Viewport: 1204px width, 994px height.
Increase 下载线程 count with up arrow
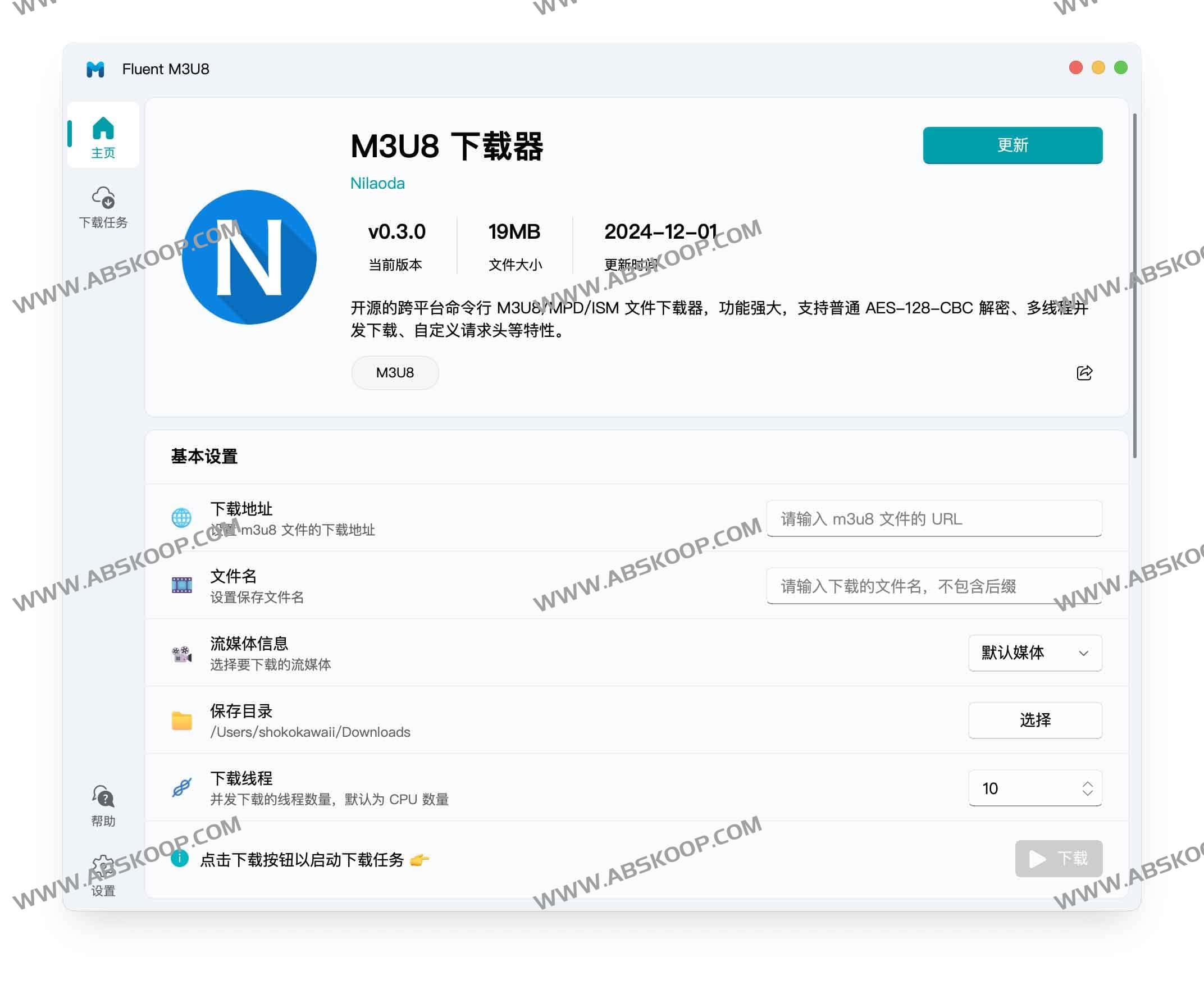pyautogui.click(x=1087, y=783)
